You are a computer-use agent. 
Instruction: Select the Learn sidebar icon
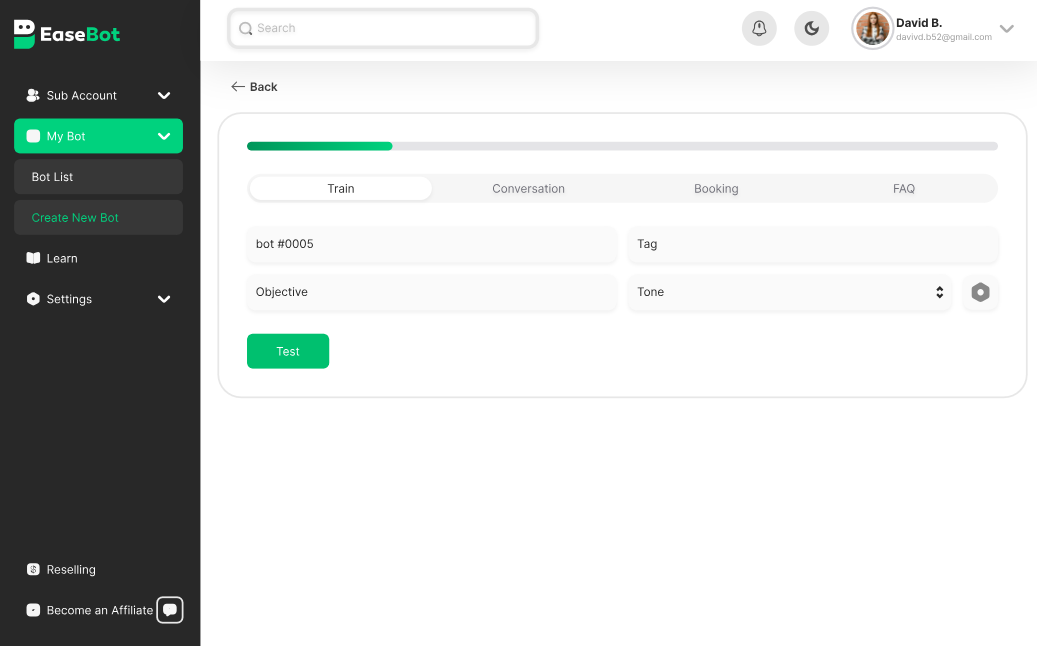pyautogui.click(x=33, y=258)
